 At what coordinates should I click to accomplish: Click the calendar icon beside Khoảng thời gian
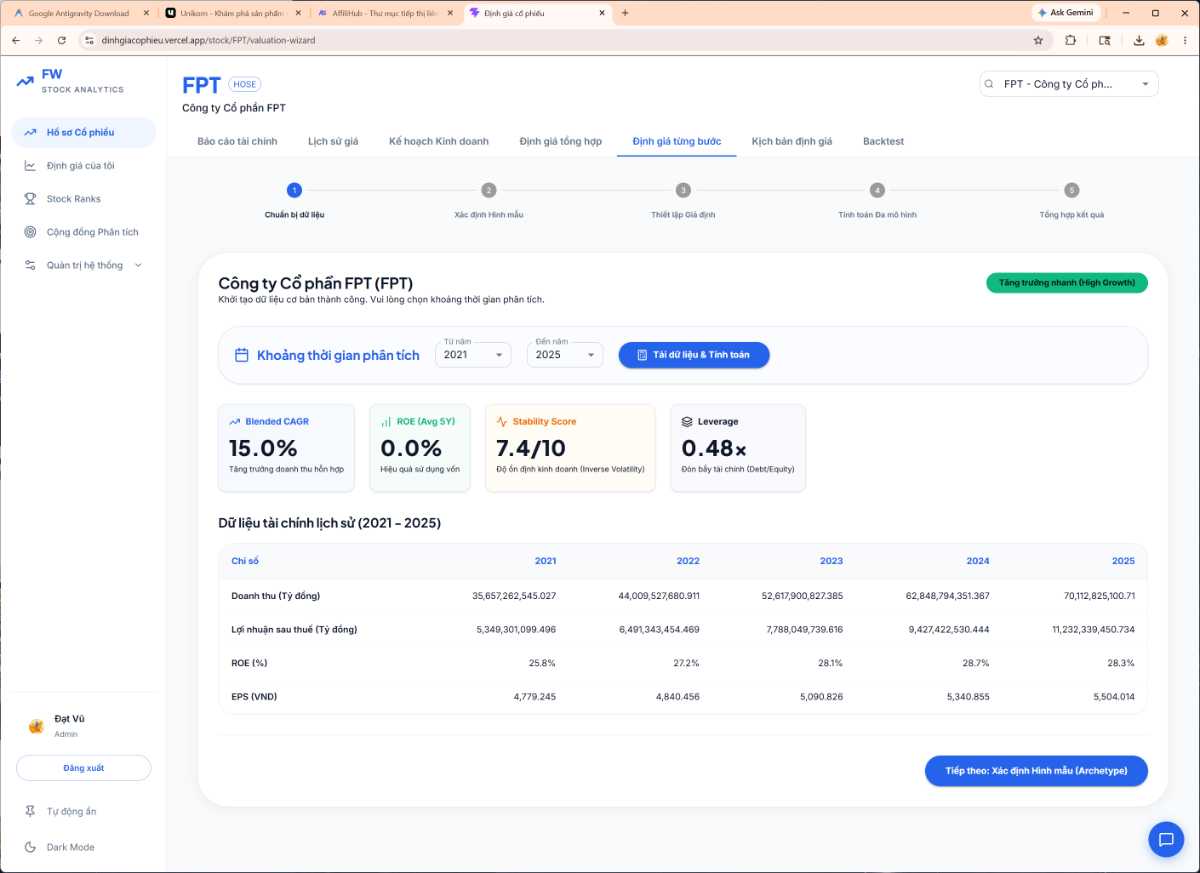pos(242,355)
